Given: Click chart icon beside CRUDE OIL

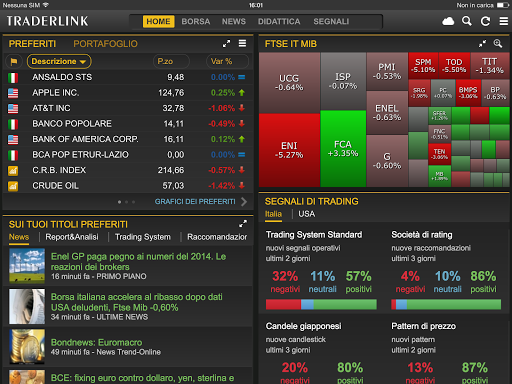Looking at the screenshot, I should tap(13, 186).
